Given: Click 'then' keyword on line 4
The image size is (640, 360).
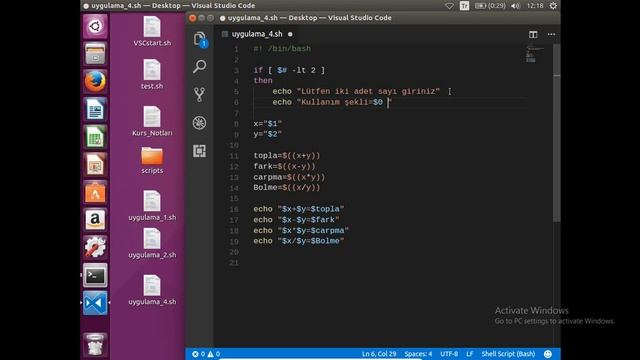Looking at the screenshot, I should [x=263, y=81].
